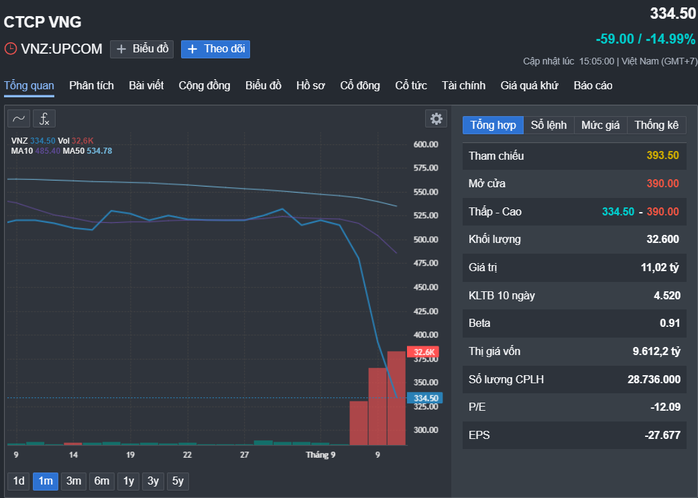Click the tallest red volume bar
Screen dimensions: 698x498
(x=396, y=398)
